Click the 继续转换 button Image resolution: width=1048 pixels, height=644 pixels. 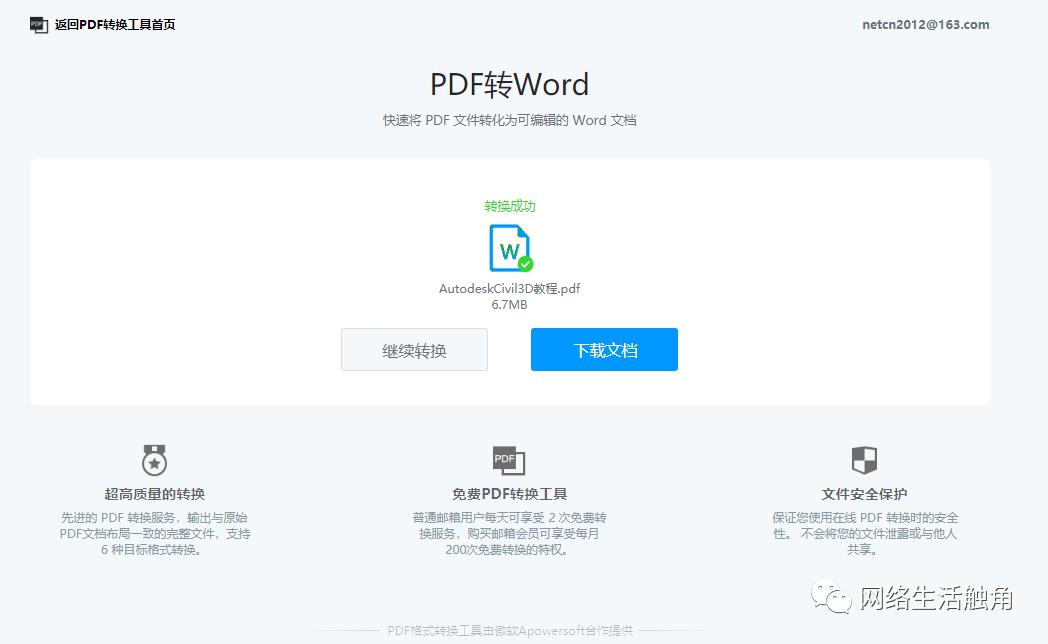414,349
